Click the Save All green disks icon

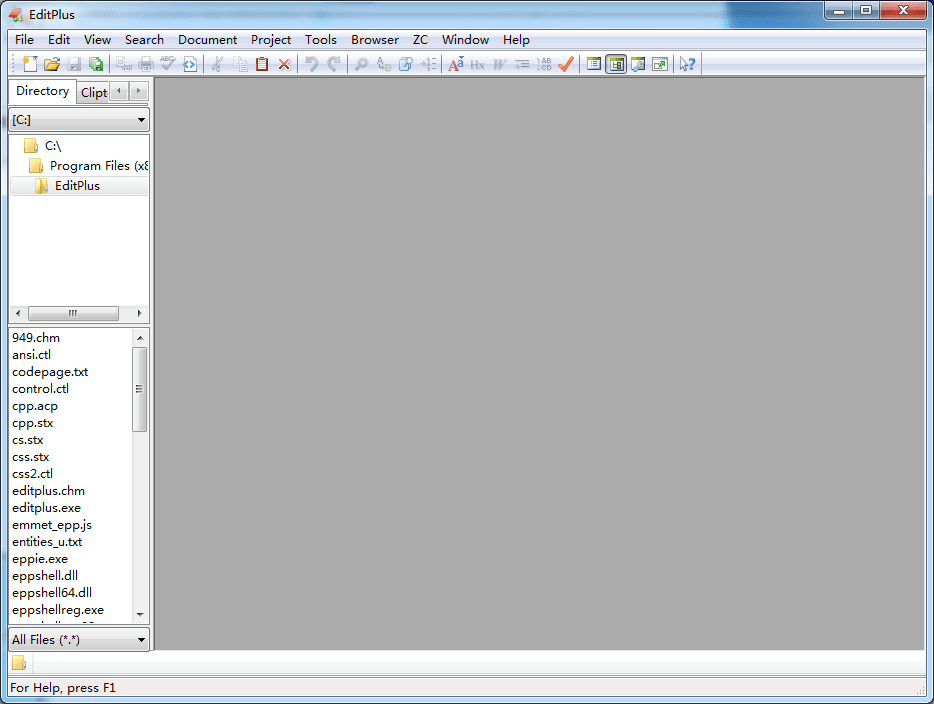[x=96, y=64]
